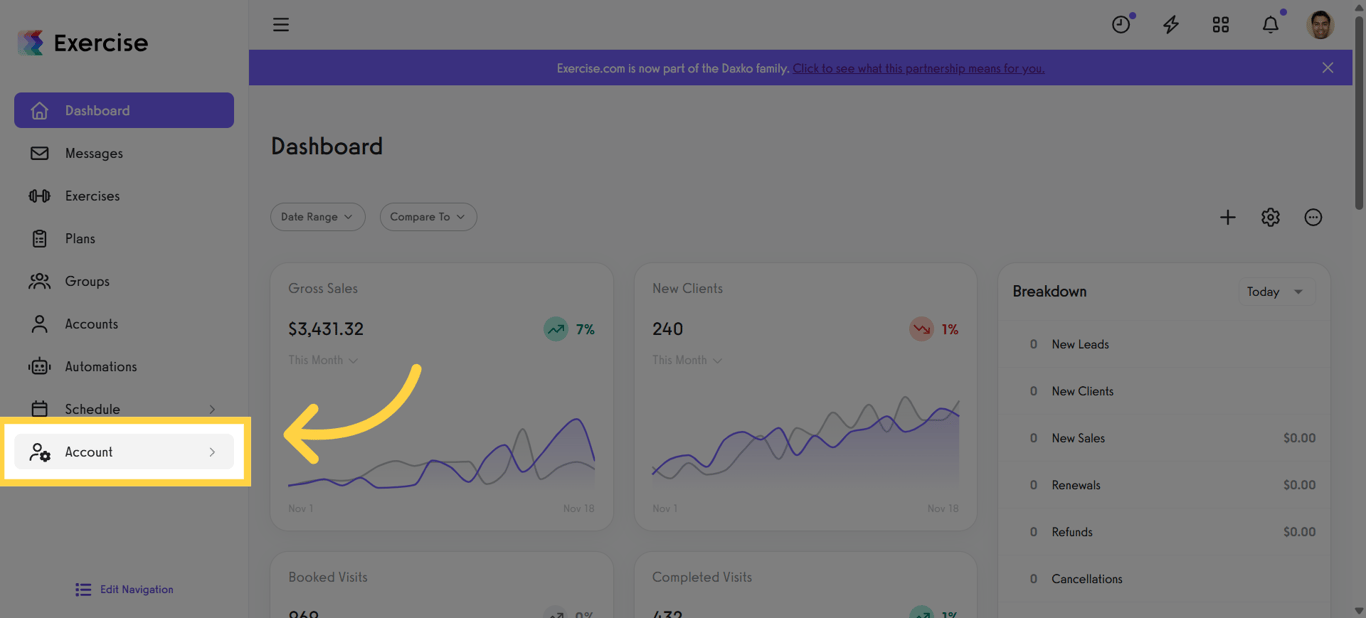
Task: Click Edit Navigation link
Action: click(x=124, y=590)
